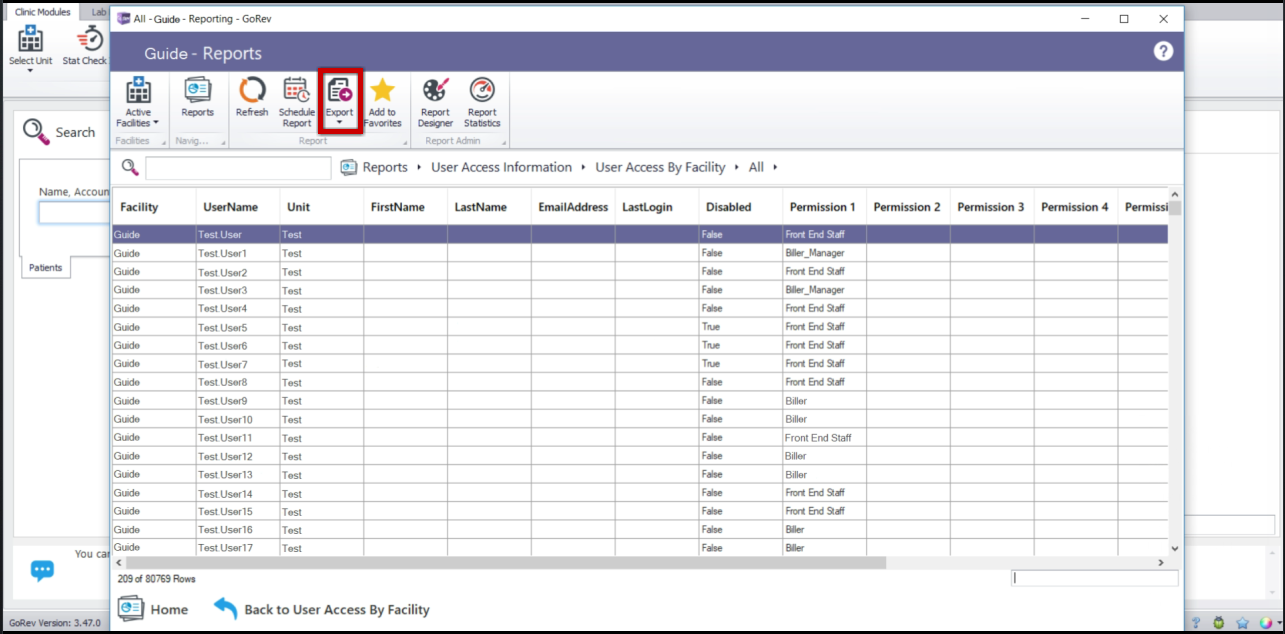The width and height of the screenshot is (1285, 634).
Task: Focus the report search field next to the magnifier
Action: pos(238,168)
